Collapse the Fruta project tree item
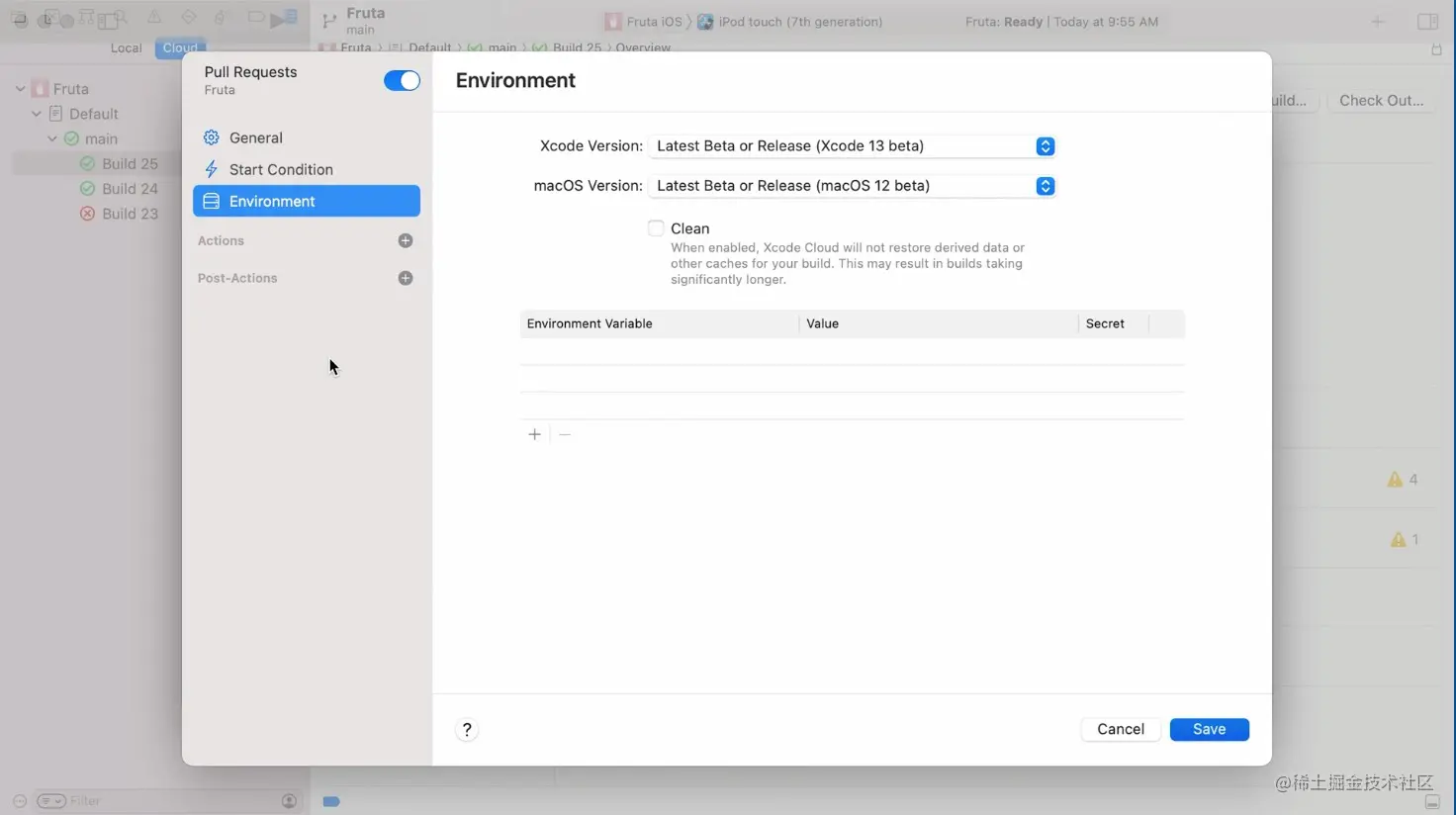 click(x=20, y=89)
